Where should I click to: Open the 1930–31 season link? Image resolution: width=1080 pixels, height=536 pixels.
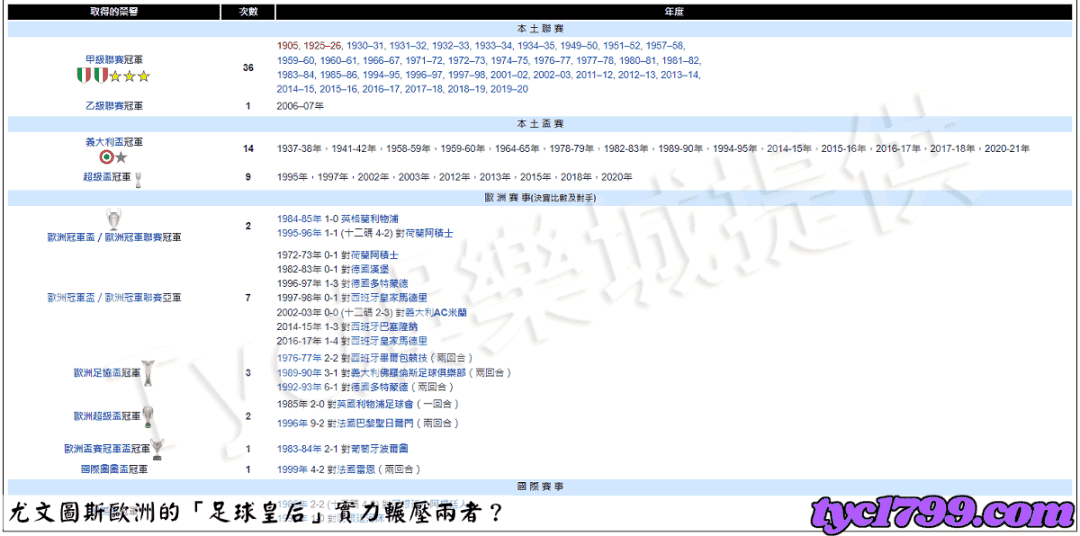click(x=365, y=45)
